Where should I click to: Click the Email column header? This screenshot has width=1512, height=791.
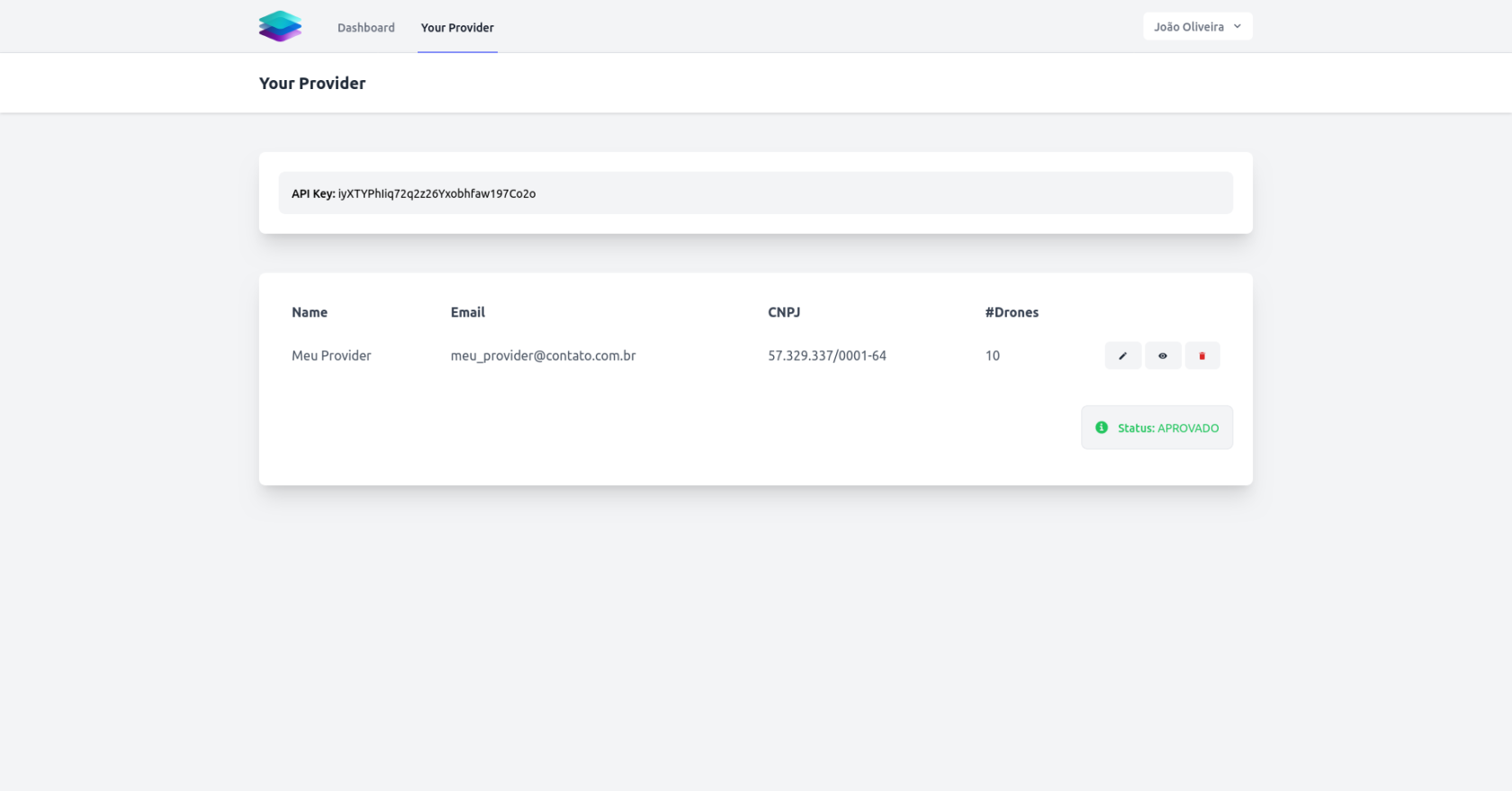468,312
